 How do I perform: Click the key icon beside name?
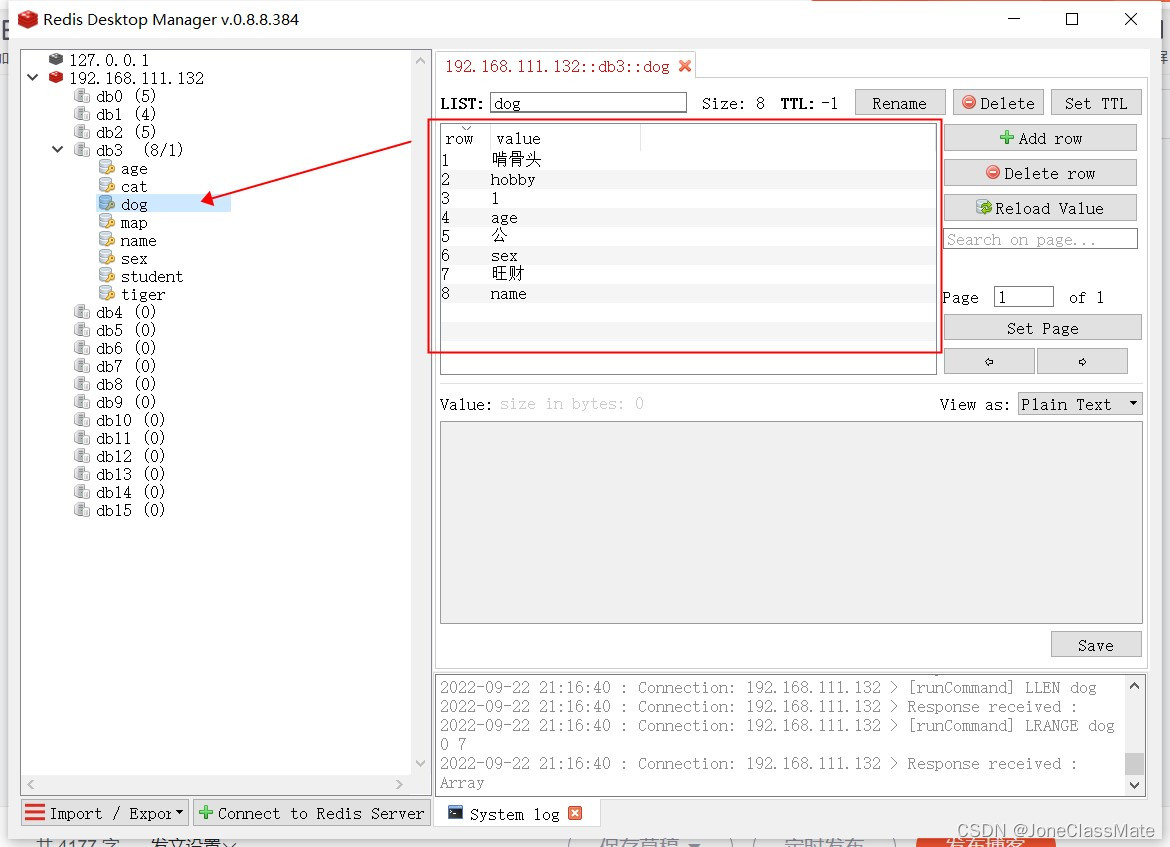107,240
